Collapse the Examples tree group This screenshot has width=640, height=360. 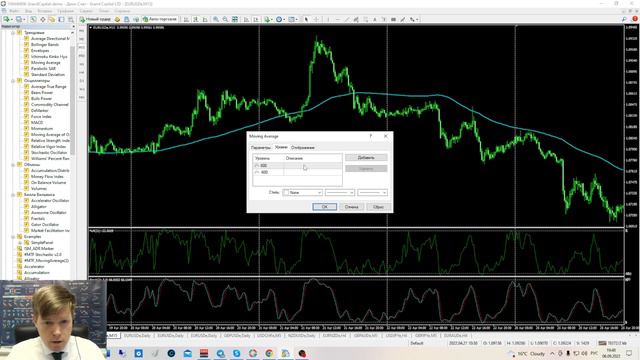tap(13, 237)
